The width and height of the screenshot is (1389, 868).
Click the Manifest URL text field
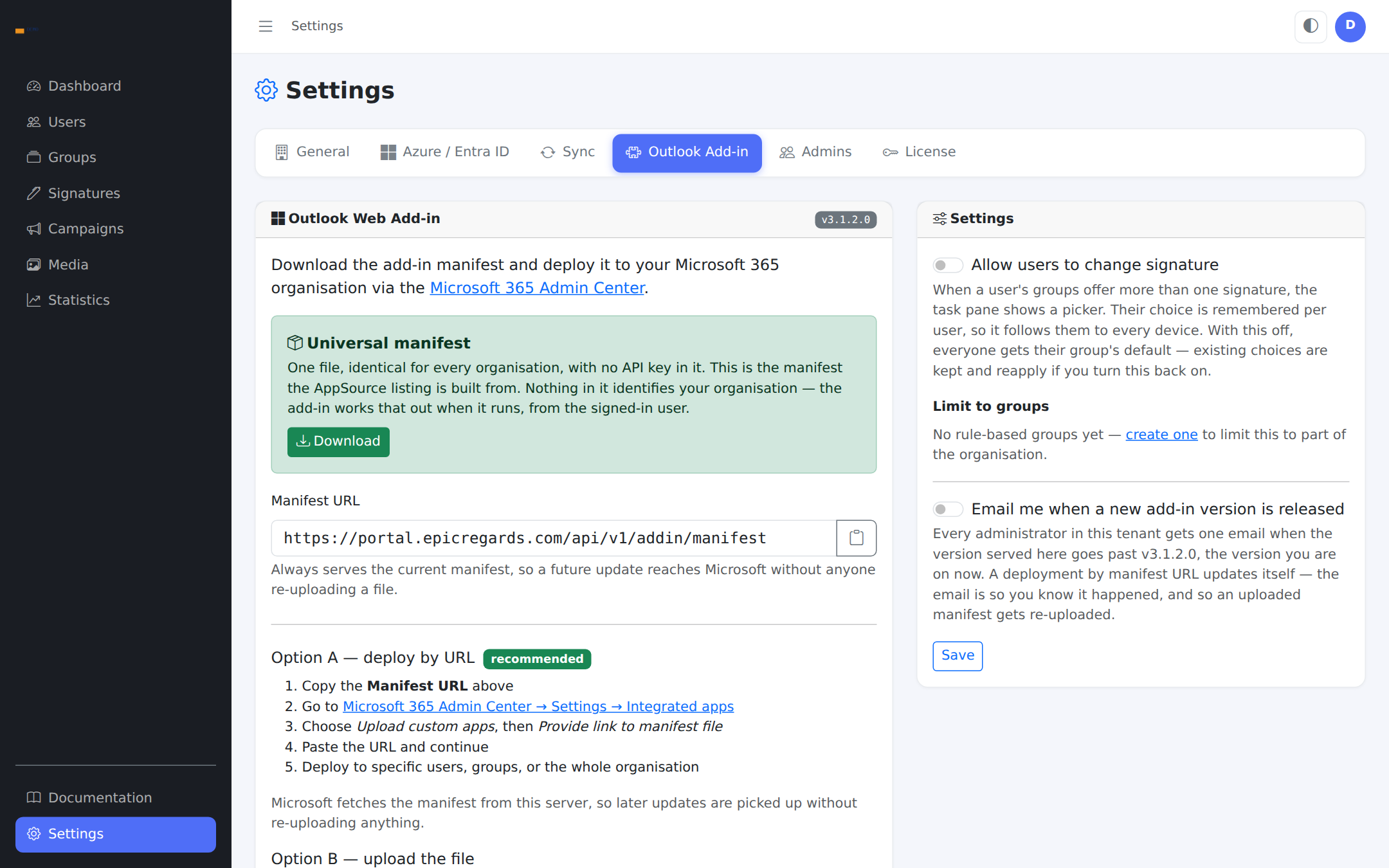[x=554, y=538]
